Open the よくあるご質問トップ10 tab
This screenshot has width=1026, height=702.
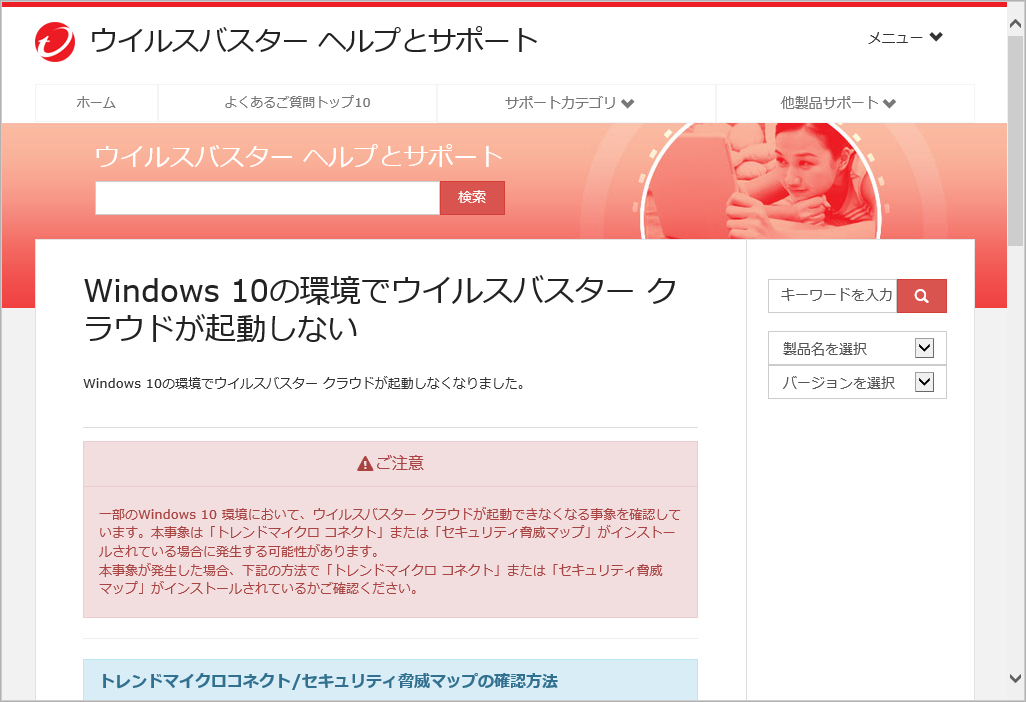coord(296,103)
